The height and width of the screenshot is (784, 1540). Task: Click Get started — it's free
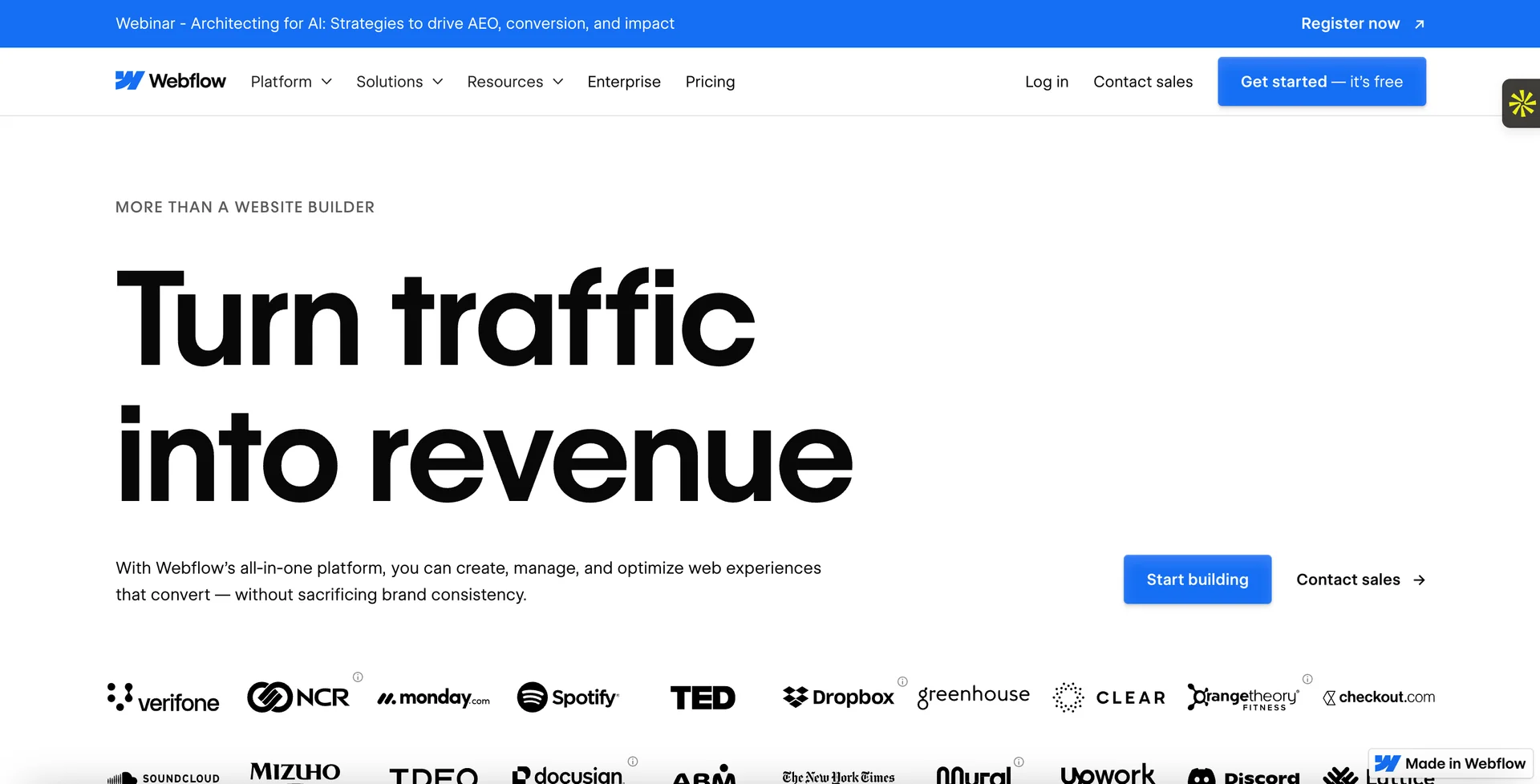pyautogui.click(x=1321, y=81)
